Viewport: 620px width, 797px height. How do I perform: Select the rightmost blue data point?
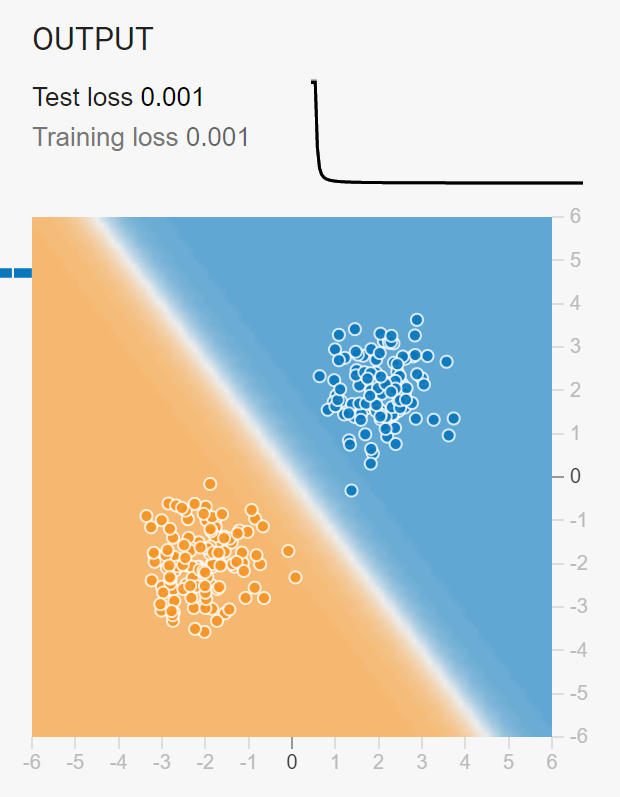coord(453,418)
